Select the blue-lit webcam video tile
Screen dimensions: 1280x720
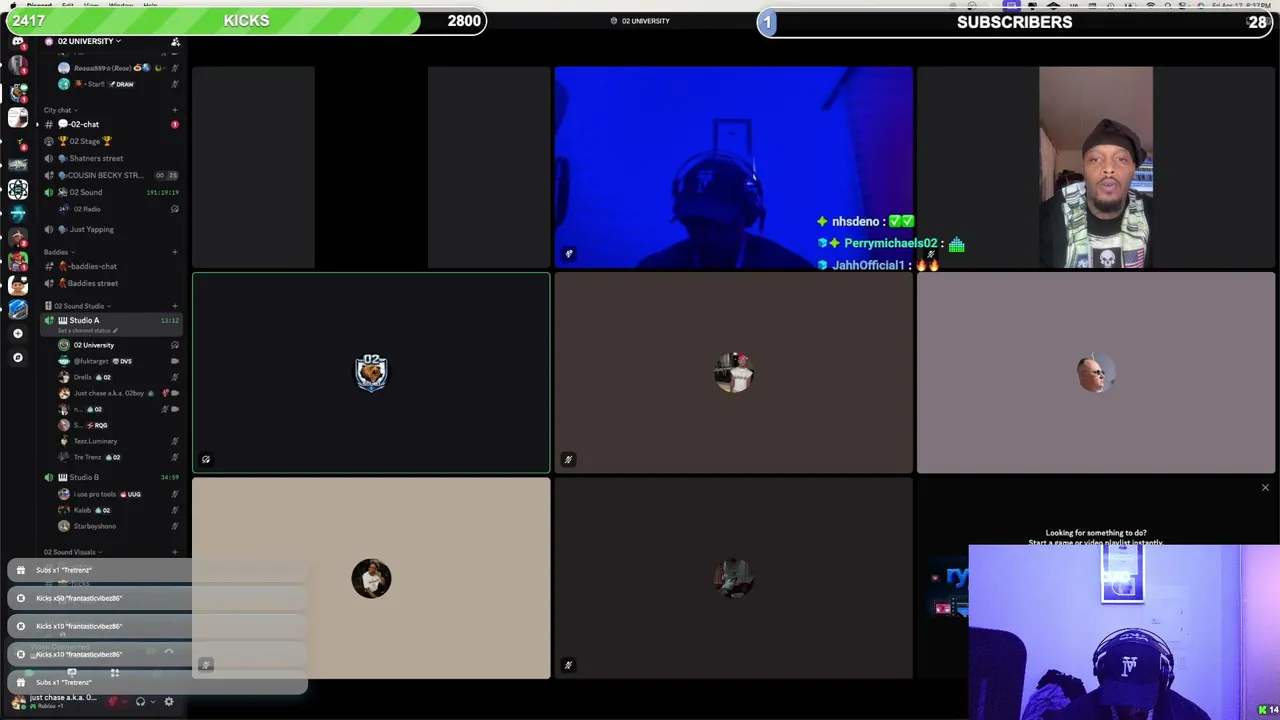[x=733, y=167]
